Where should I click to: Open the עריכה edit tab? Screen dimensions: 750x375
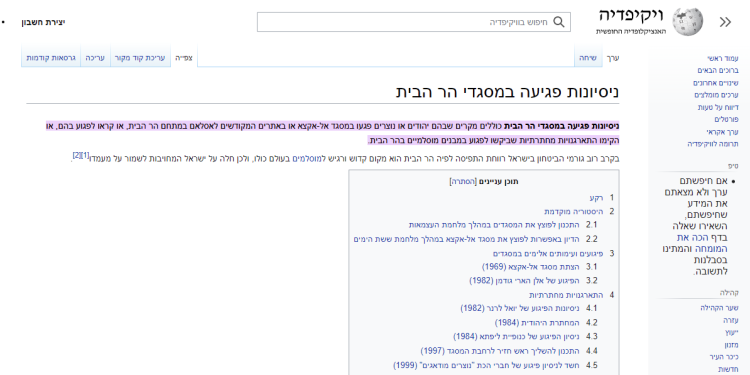coord(95,58)
